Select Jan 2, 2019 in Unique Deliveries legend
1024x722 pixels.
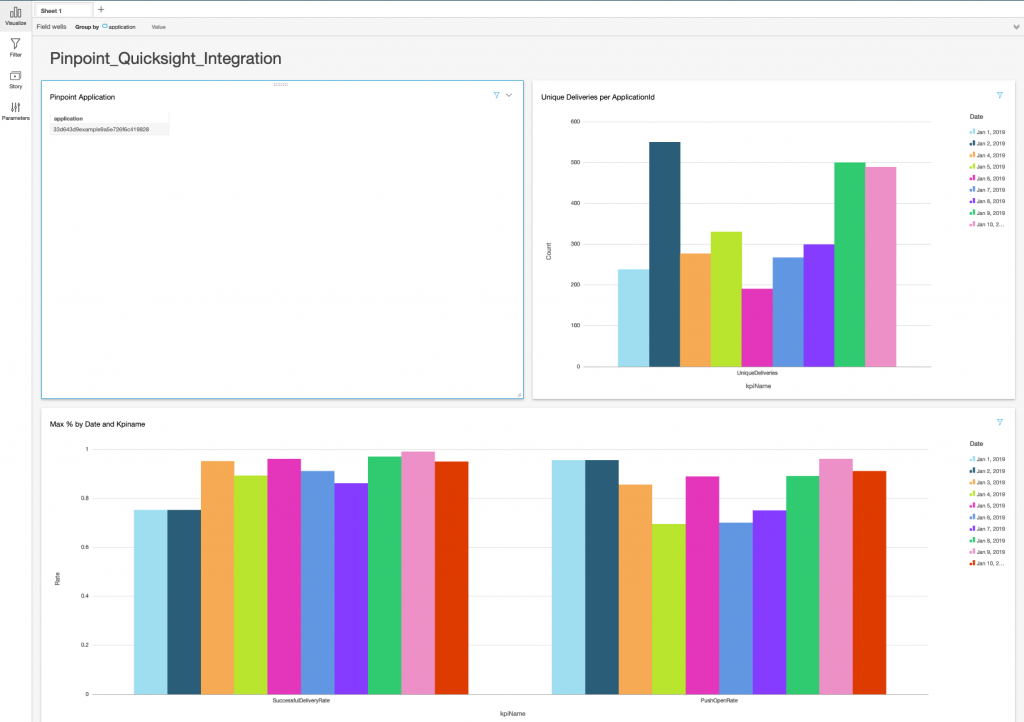(987, 144)
